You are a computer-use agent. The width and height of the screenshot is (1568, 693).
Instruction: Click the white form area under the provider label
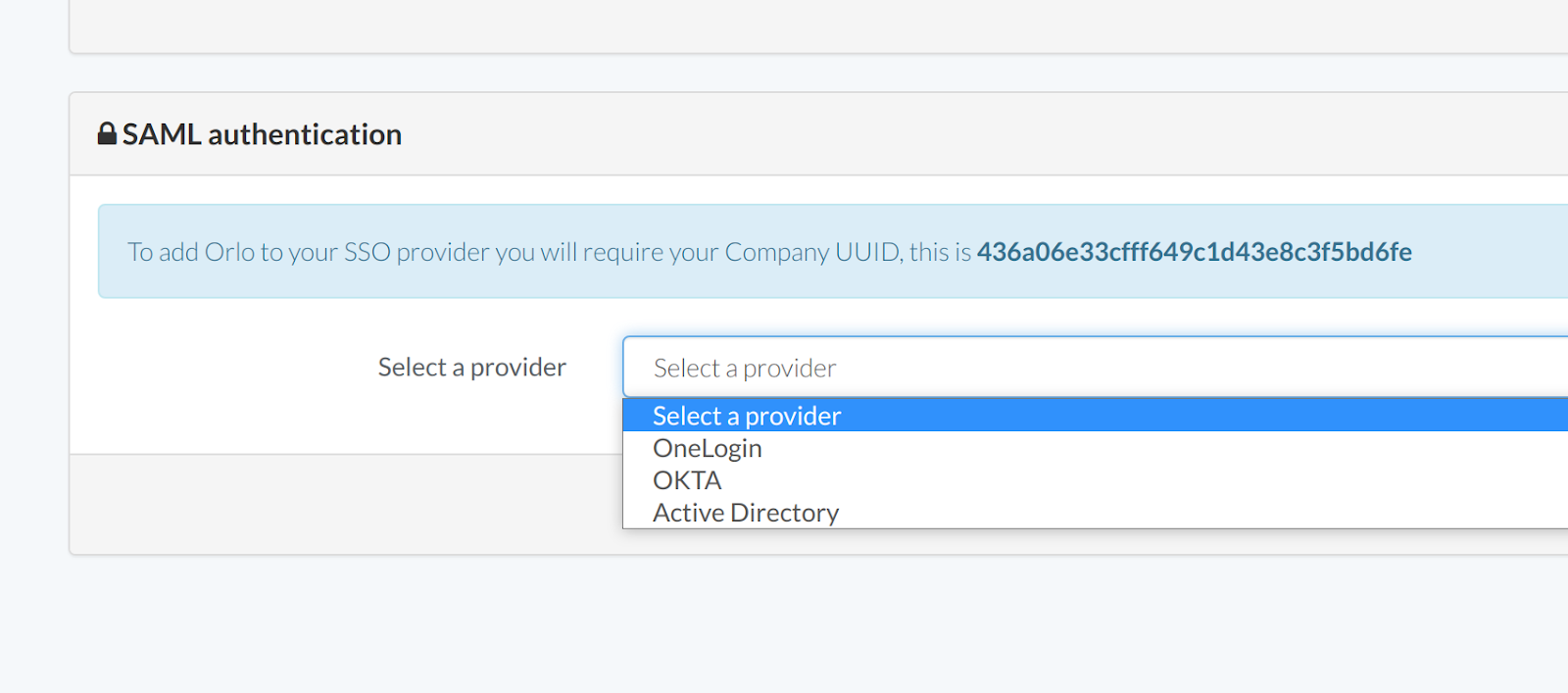[343, 421]
